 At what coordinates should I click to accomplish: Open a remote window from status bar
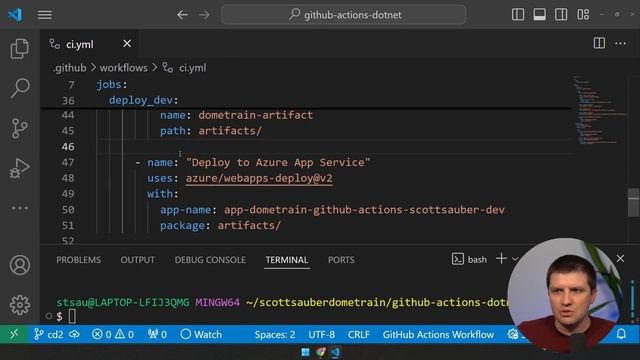click(14, 334)
